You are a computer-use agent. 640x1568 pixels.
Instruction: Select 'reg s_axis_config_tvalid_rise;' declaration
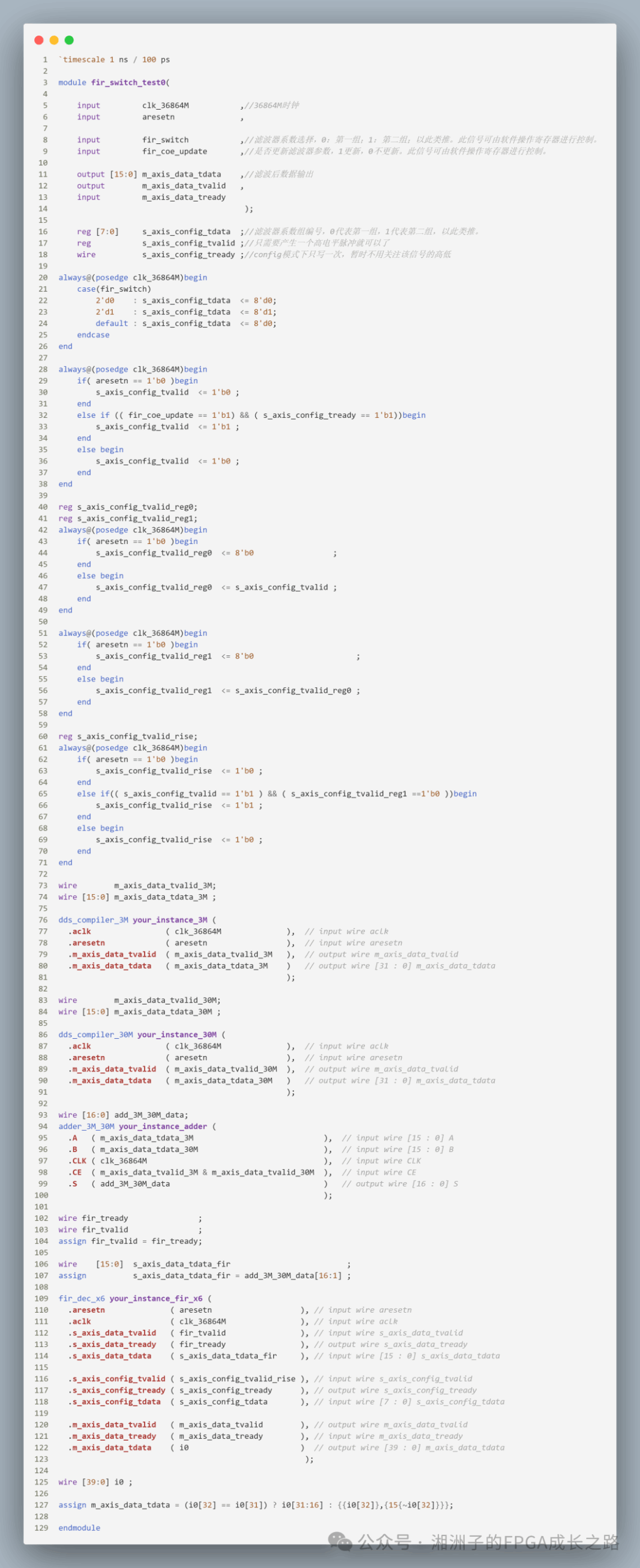(128, 736)
